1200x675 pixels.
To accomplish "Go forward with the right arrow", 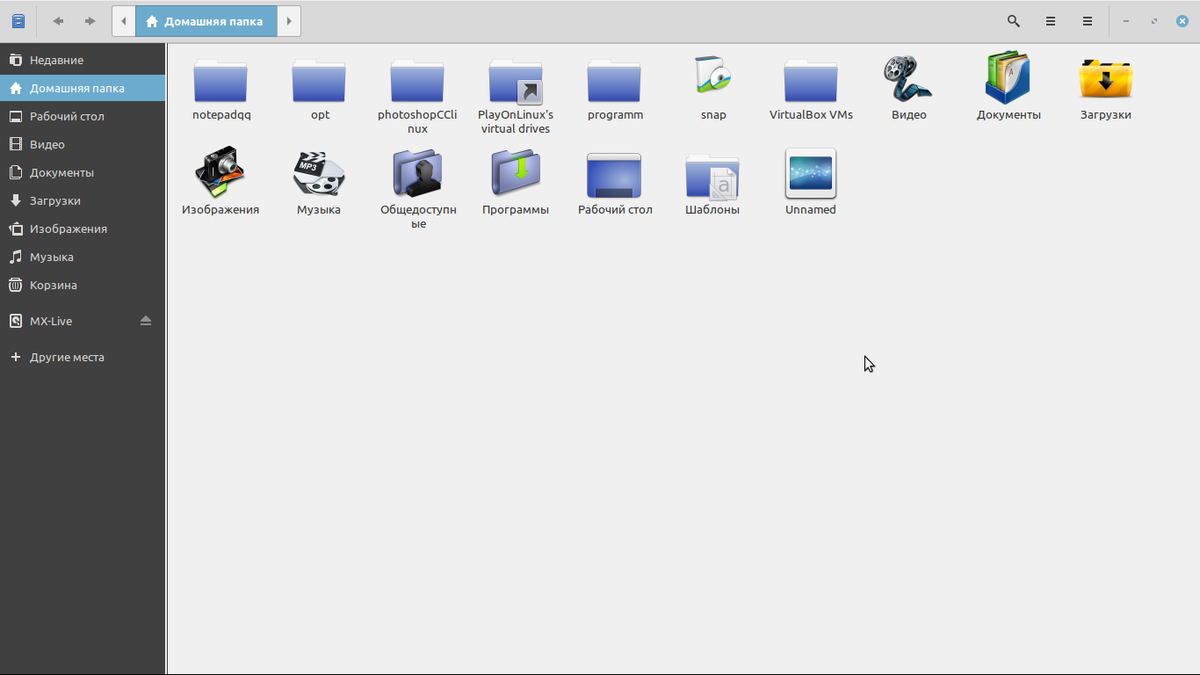I will point(90,21).
